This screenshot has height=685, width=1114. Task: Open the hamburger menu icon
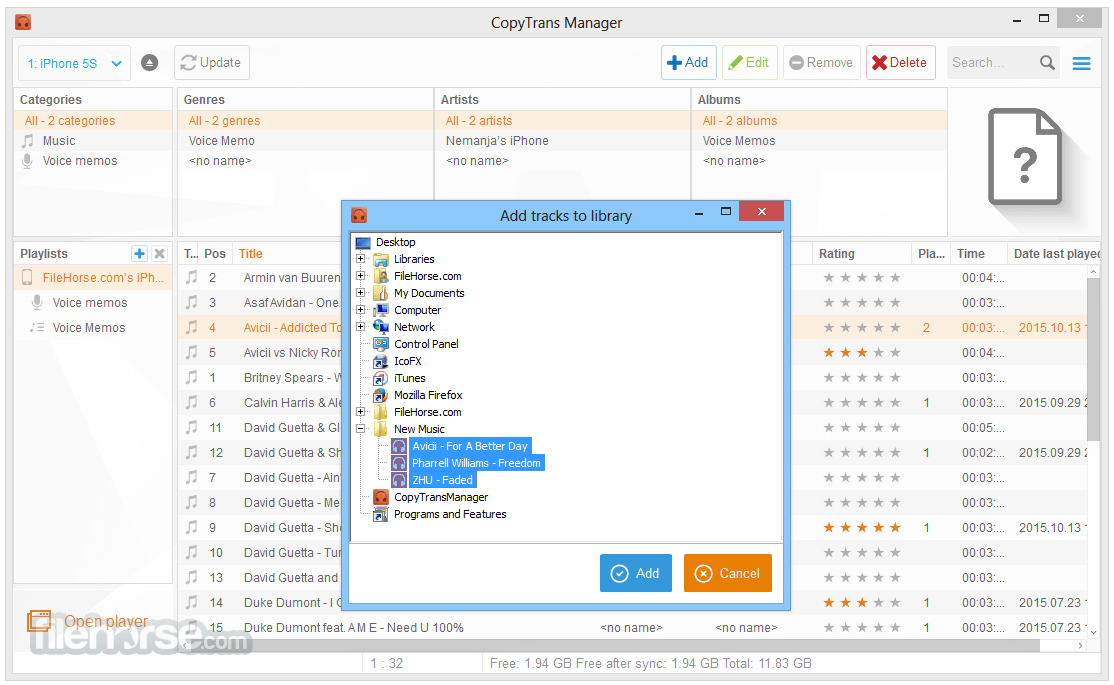pos(1081,63)
